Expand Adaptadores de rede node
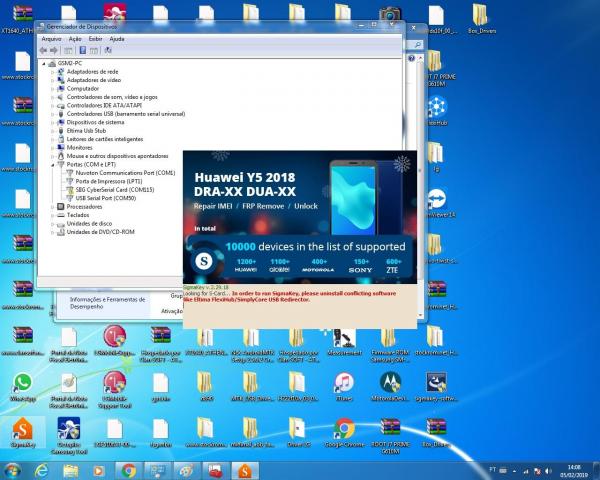The width and height of the screenshot is (600, 480). (x=52, y=72)
